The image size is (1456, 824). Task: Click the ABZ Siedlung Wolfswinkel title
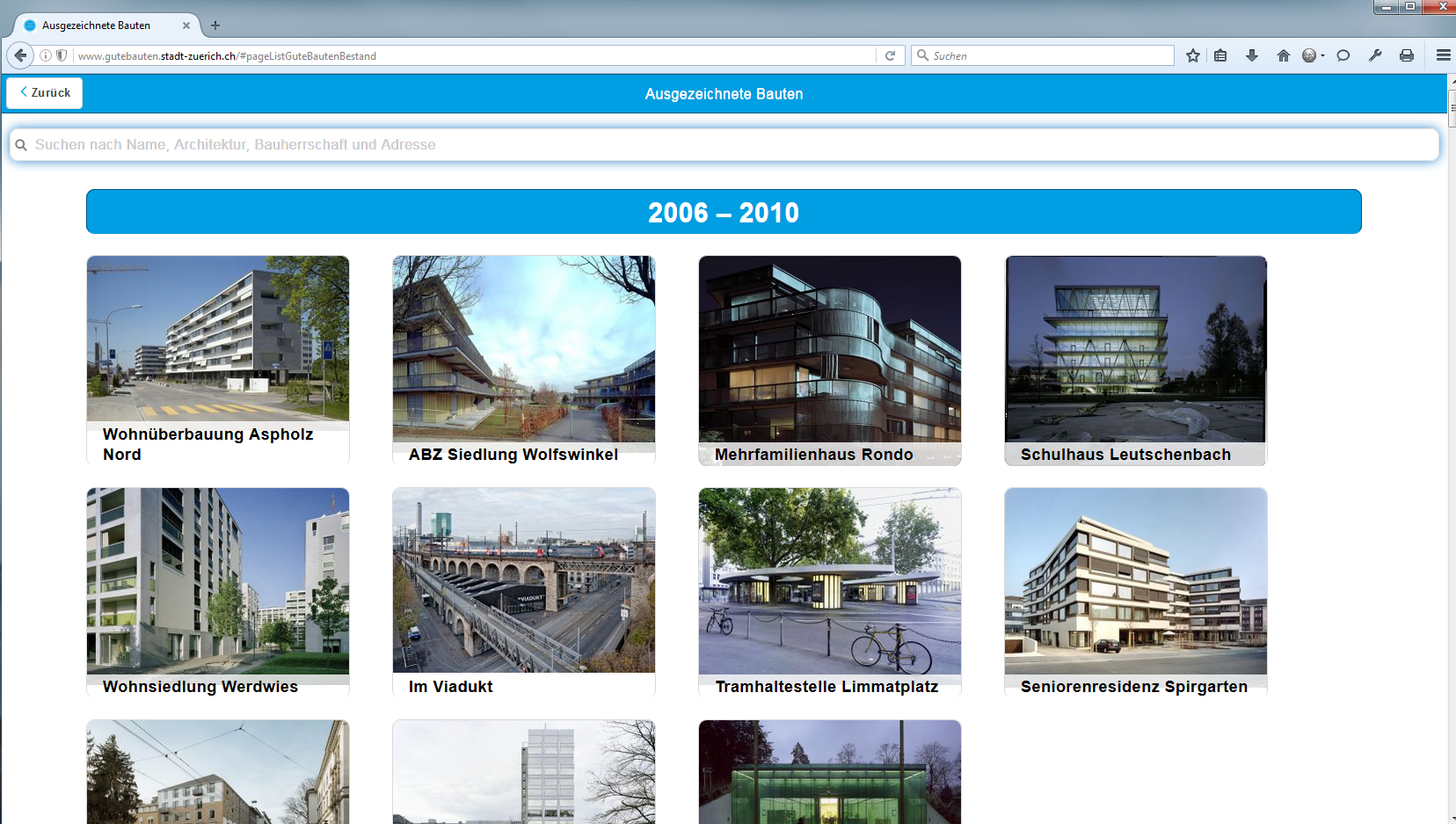click(513, 455)
